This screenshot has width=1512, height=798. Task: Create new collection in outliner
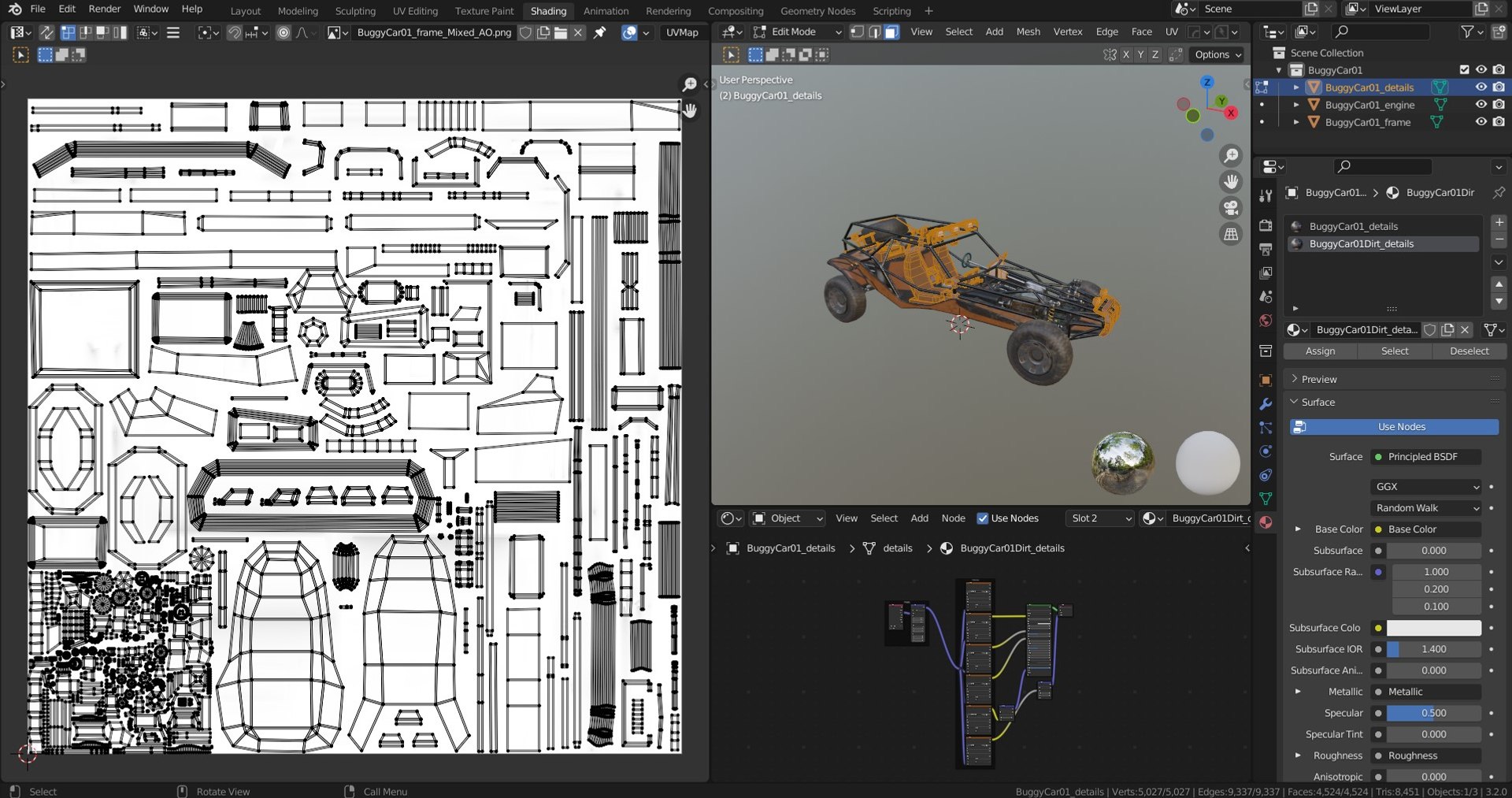tap(1499, 32)
